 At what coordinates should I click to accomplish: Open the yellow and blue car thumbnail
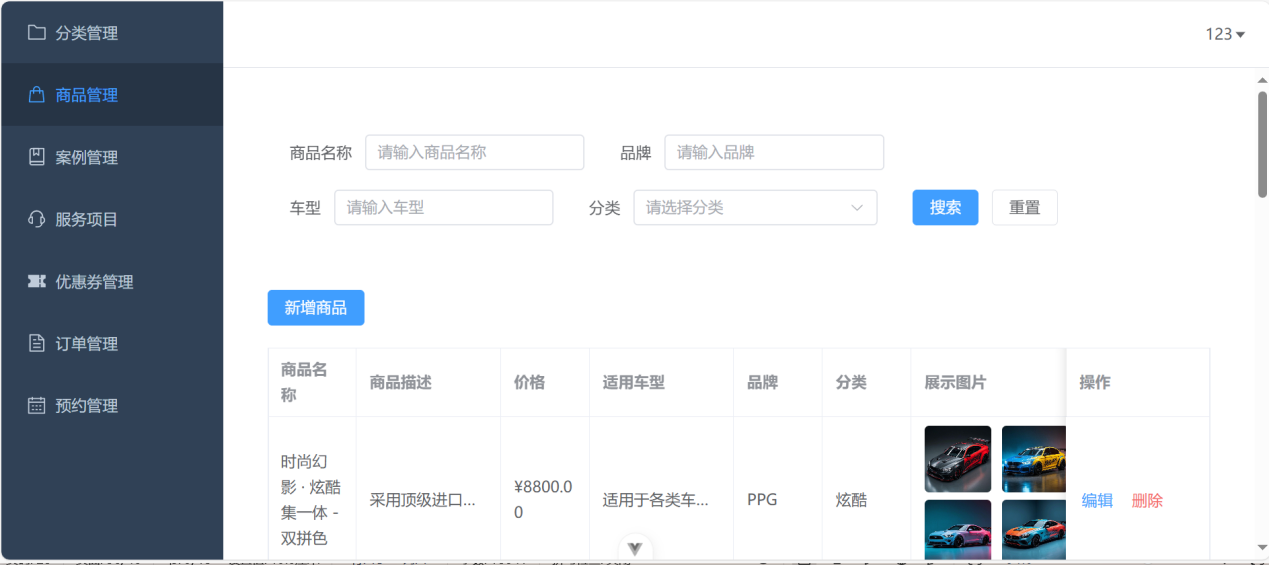click(x=1034, y=459)
